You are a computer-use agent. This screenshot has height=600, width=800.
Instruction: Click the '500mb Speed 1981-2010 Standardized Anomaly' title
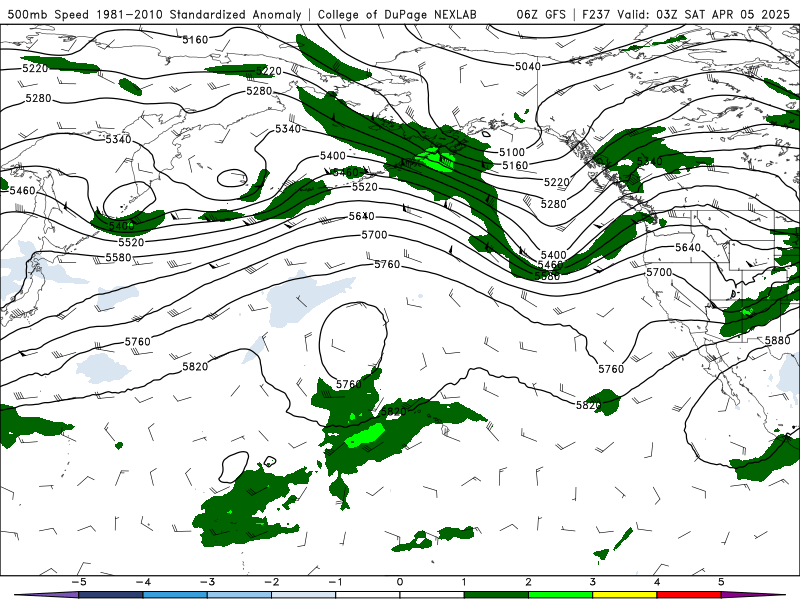[x=154, y=14]
